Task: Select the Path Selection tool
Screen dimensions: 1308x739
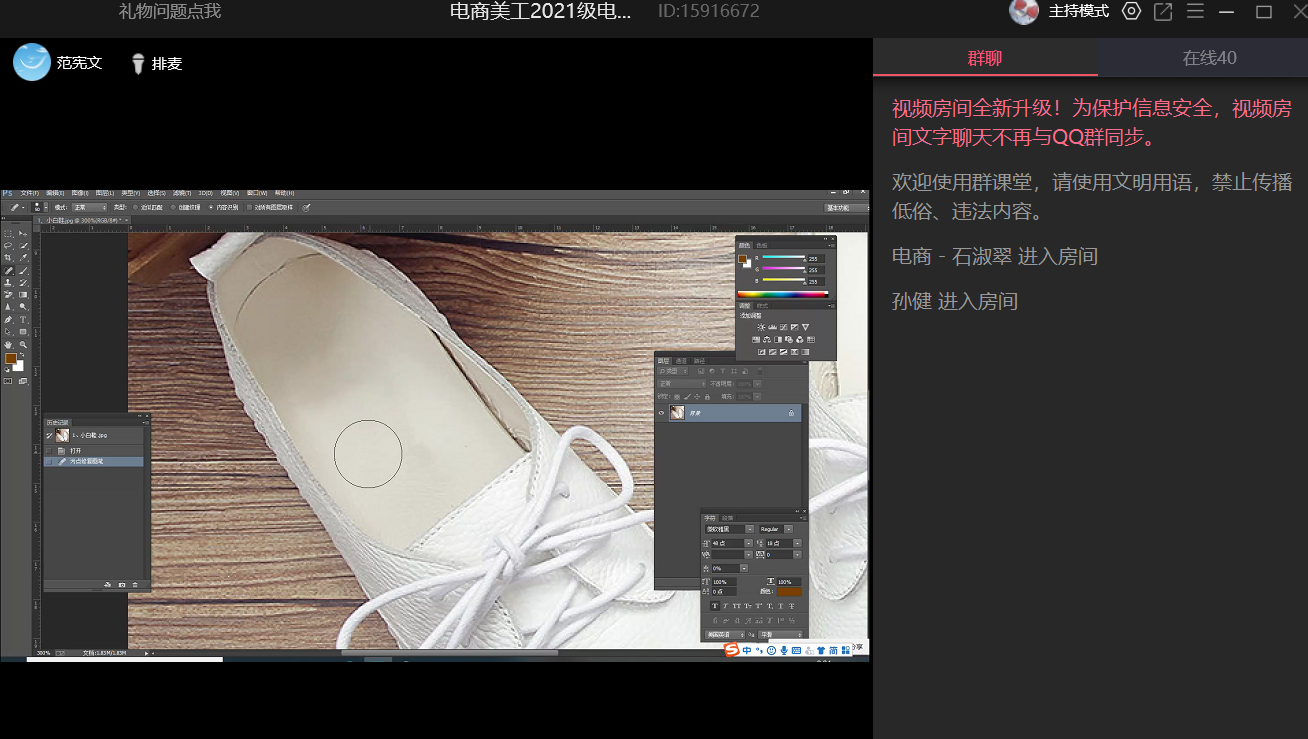Action: (8, 332)
